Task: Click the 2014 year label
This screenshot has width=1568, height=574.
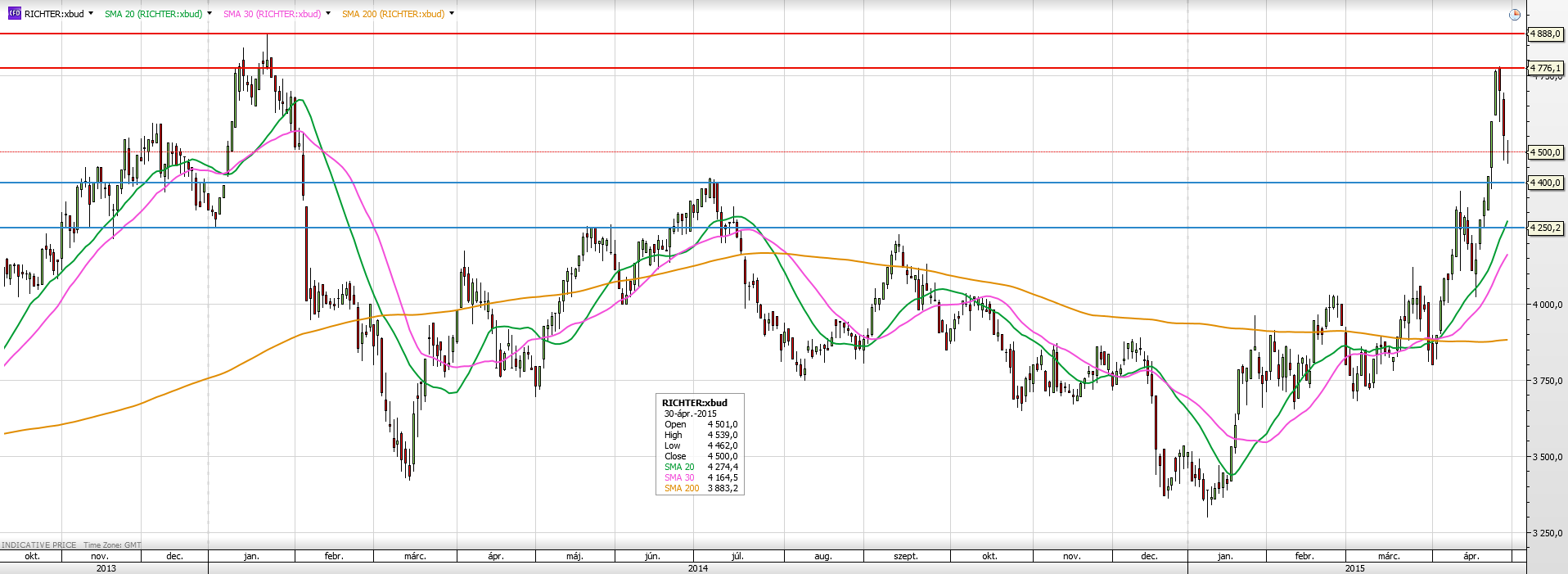Action: click(698, 568)
